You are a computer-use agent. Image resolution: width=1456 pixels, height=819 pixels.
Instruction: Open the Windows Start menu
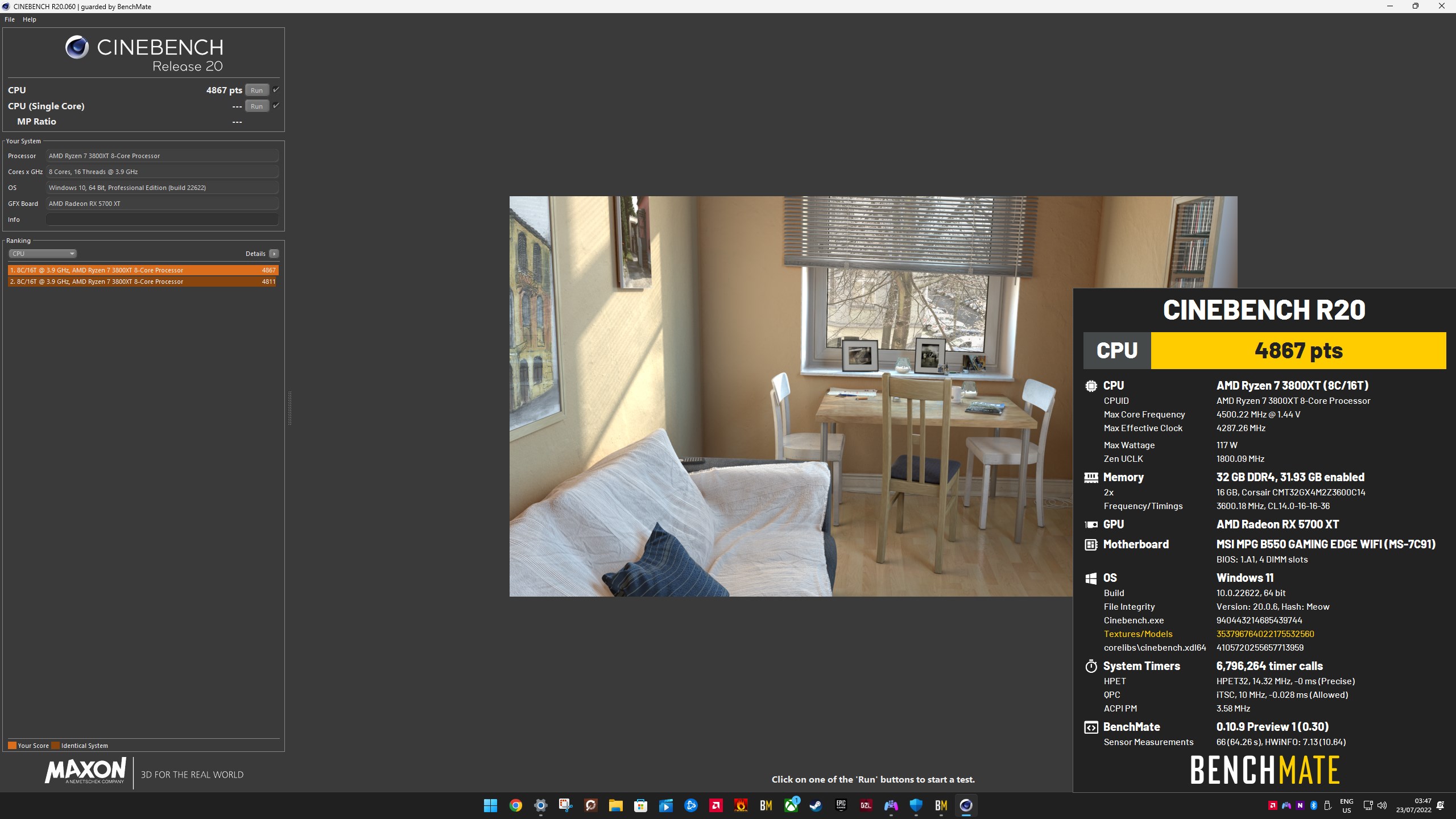pos(490,805)
